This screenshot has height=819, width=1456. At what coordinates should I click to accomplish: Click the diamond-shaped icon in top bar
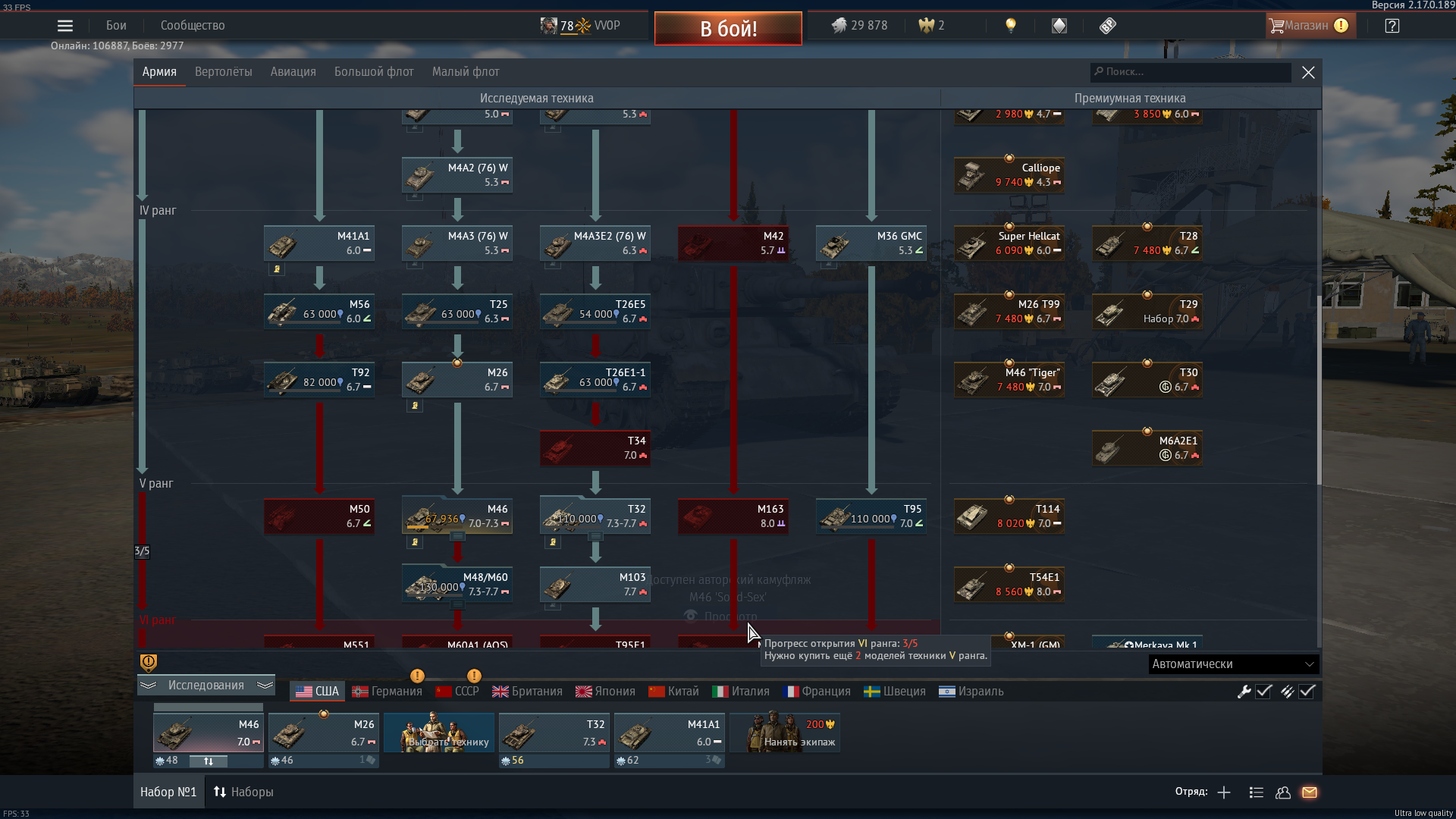tap(1059, 26)
